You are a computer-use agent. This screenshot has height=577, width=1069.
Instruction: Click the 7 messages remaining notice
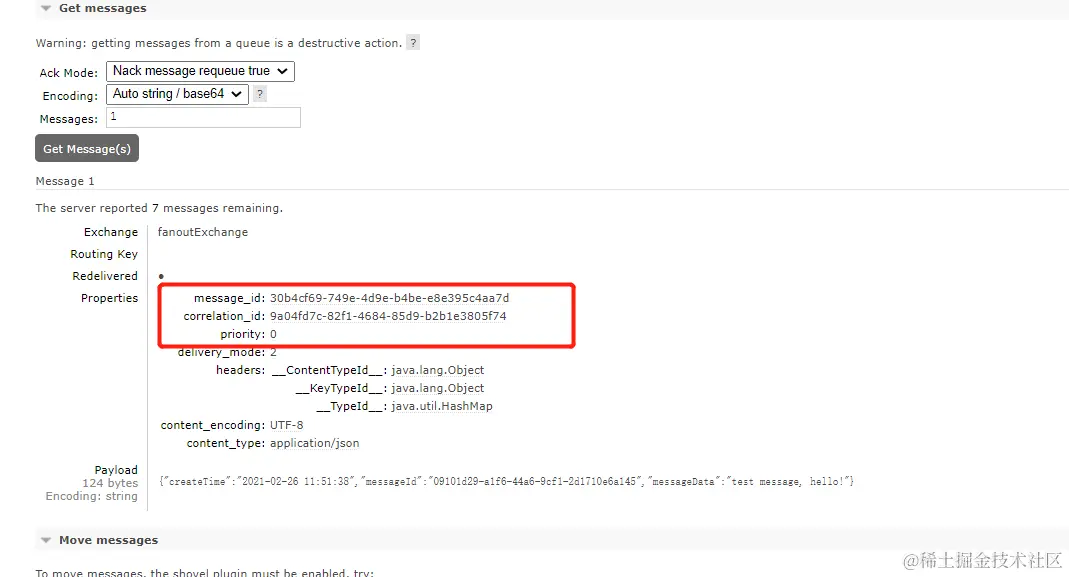pyautogui.click(x=159, y=208)
